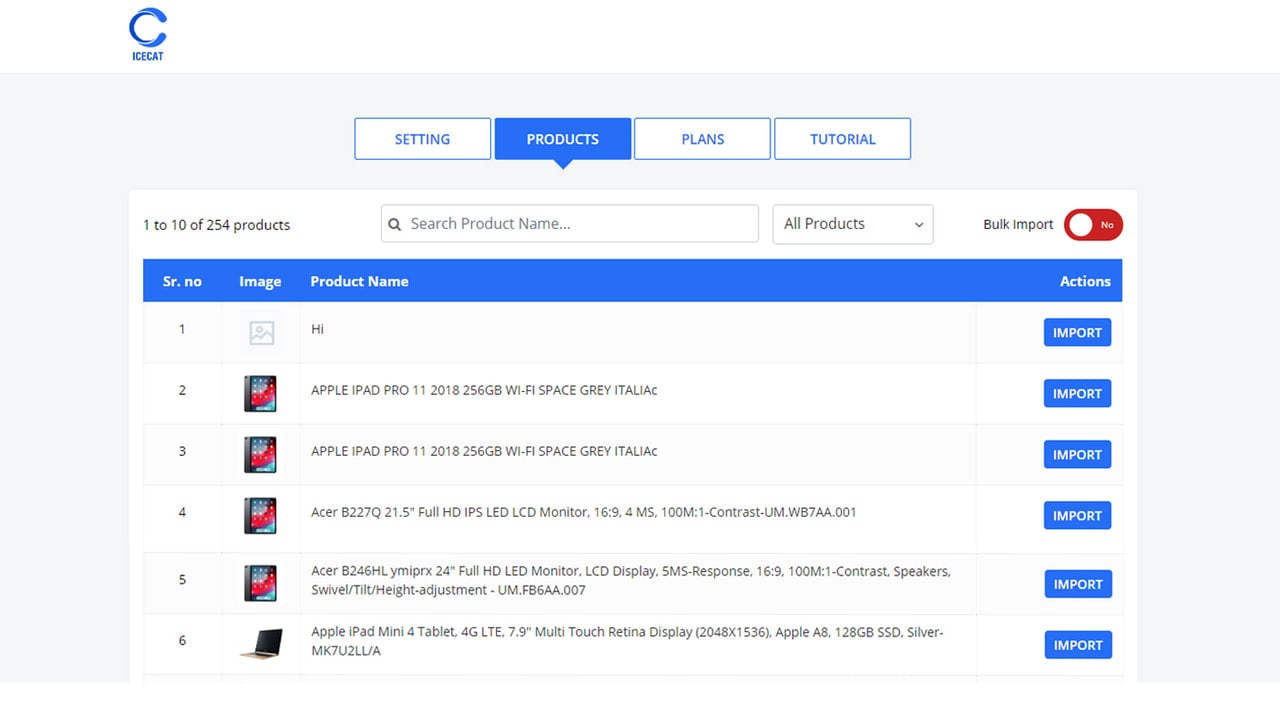The height and width of the screenshot is (720, 1280).
Task: Expand the All Products dropdown
Action: [853, 224]
